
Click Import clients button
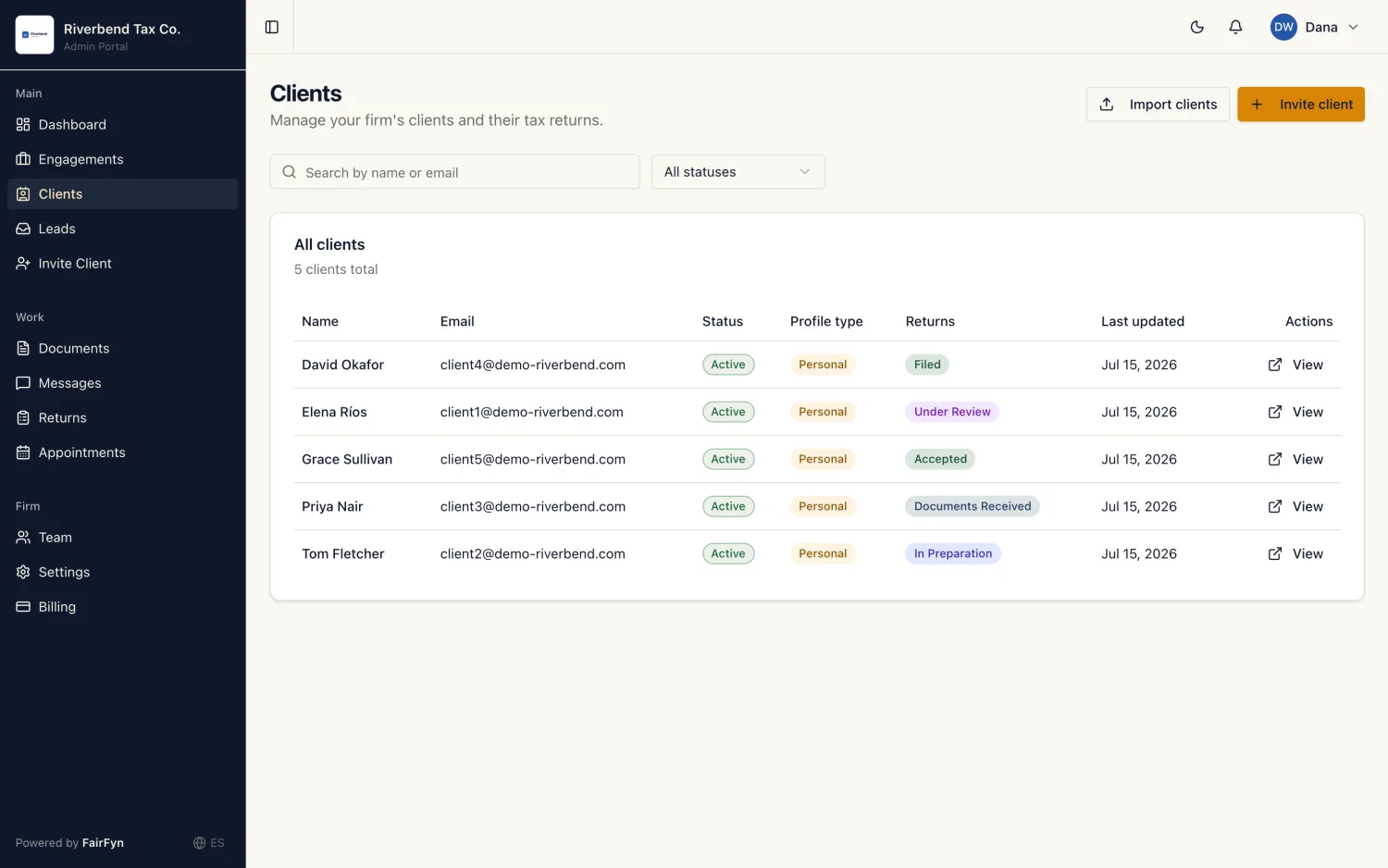[1158, 105]
